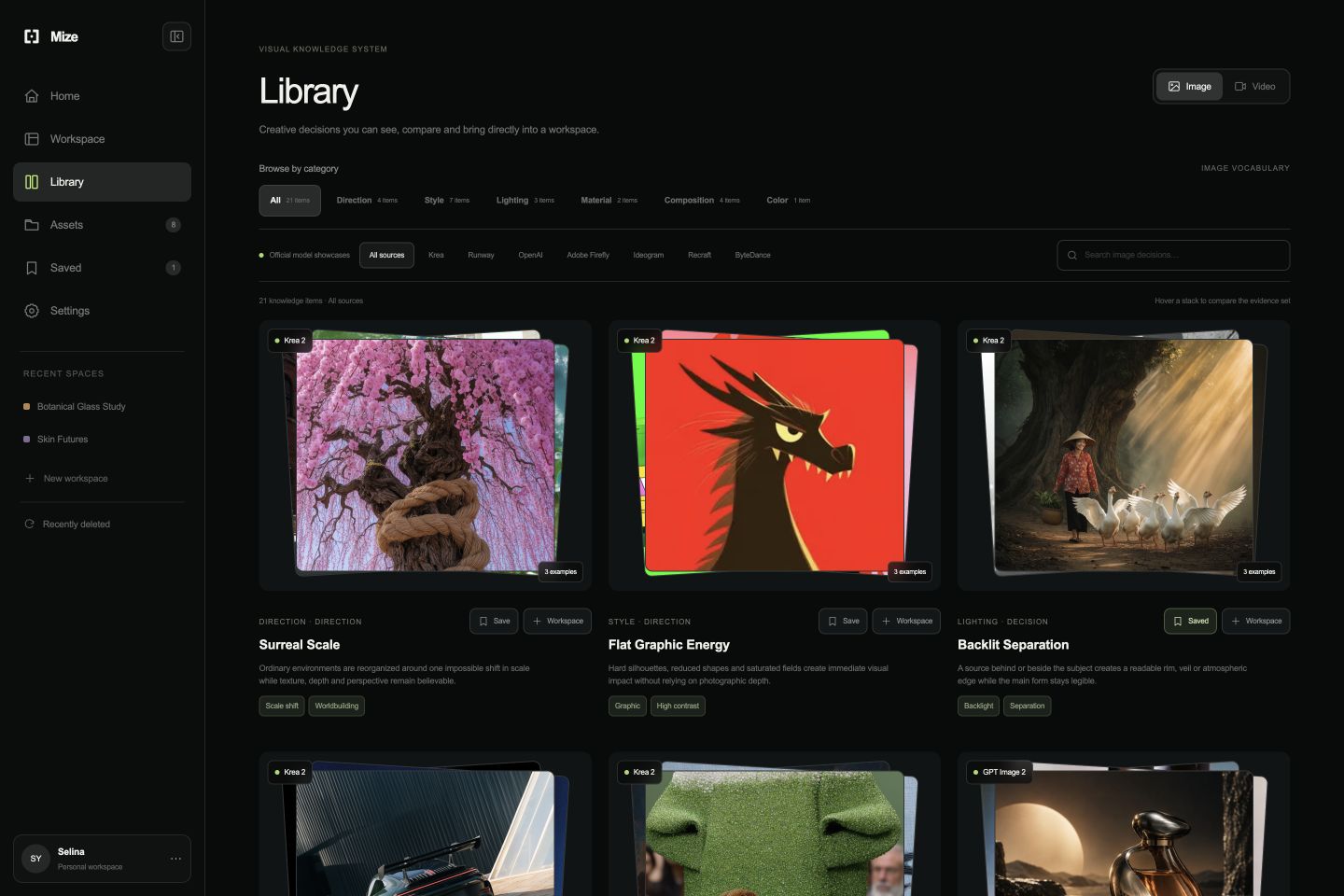
Task: Open the red dragon image stack
Action: [x=775, y=455]
